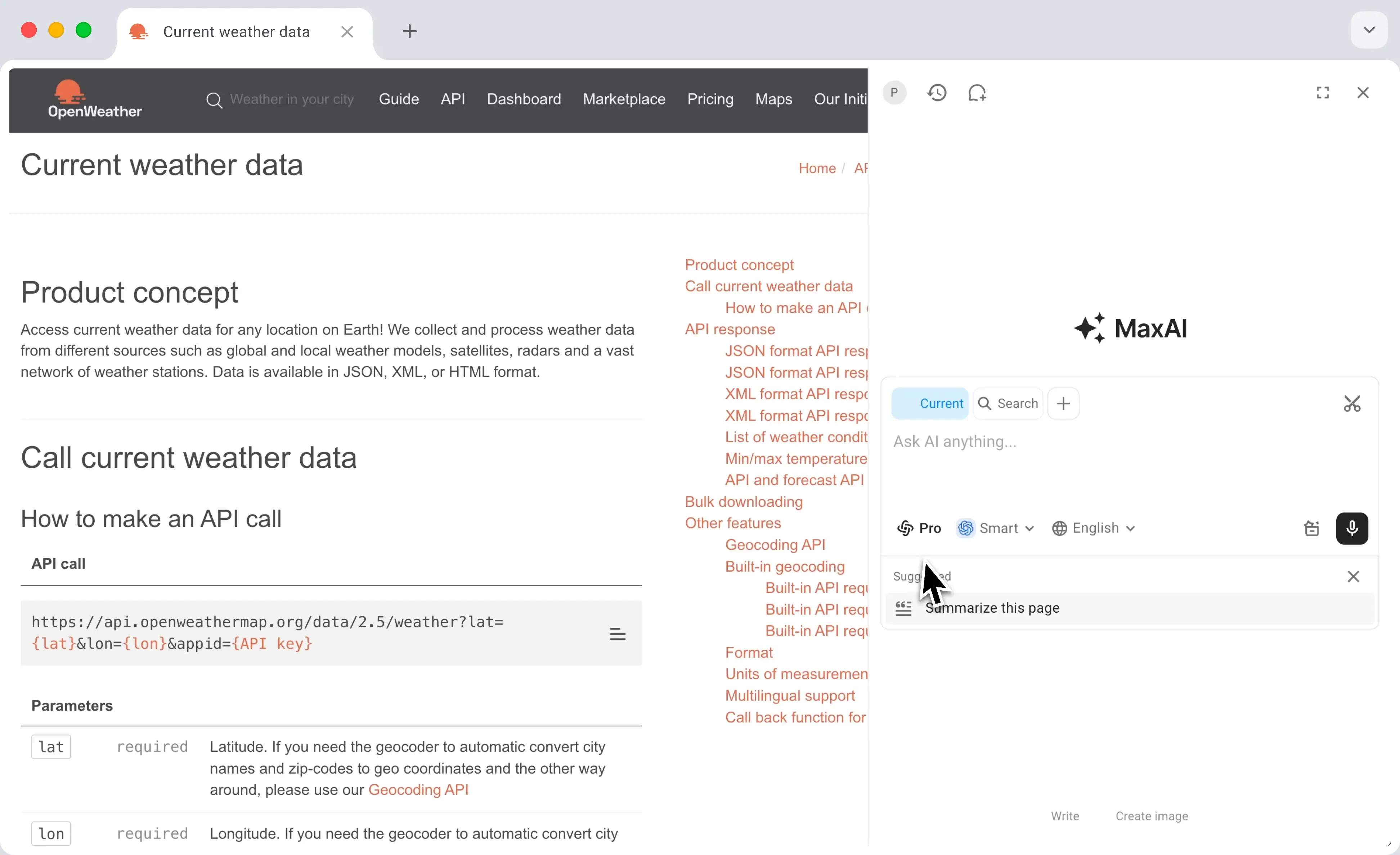This screenshot has width=1400, height=855.
Task: Jump to List of weather condition link
Action: [x=796, y=437]
